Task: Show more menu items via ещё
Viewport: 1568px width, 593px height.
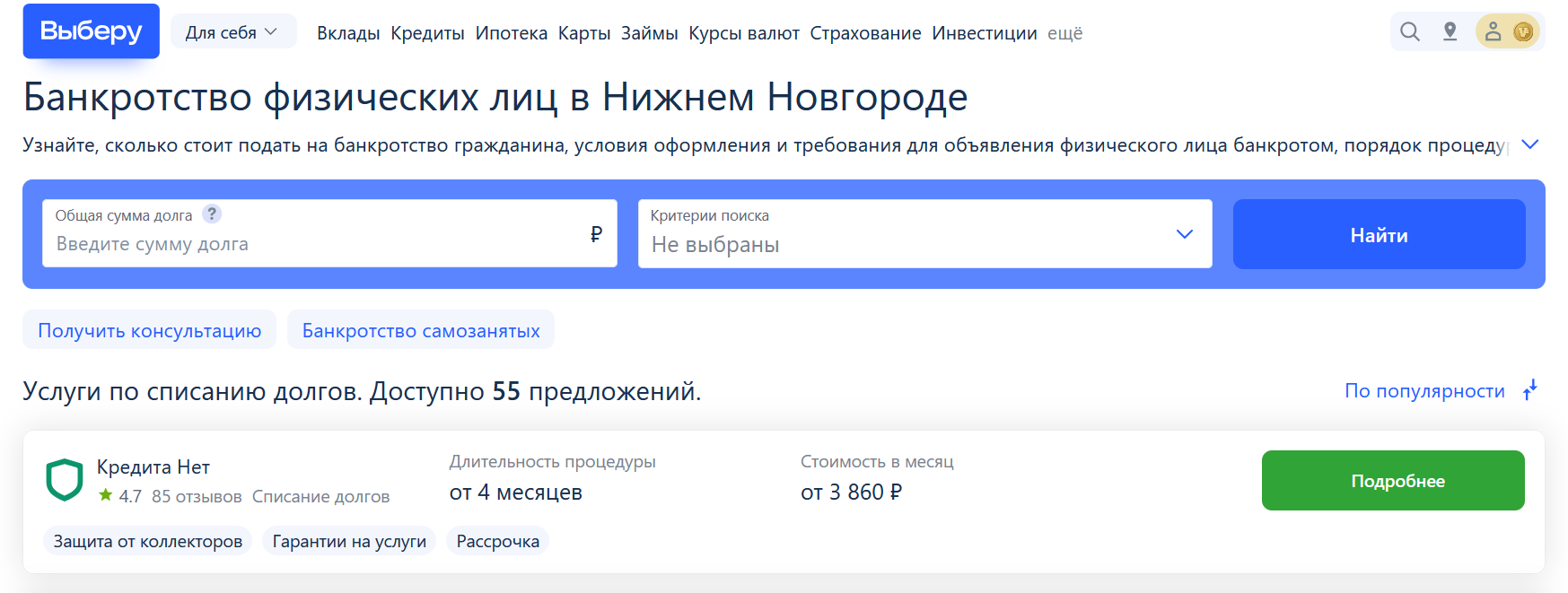Action: click(1065, 33)
